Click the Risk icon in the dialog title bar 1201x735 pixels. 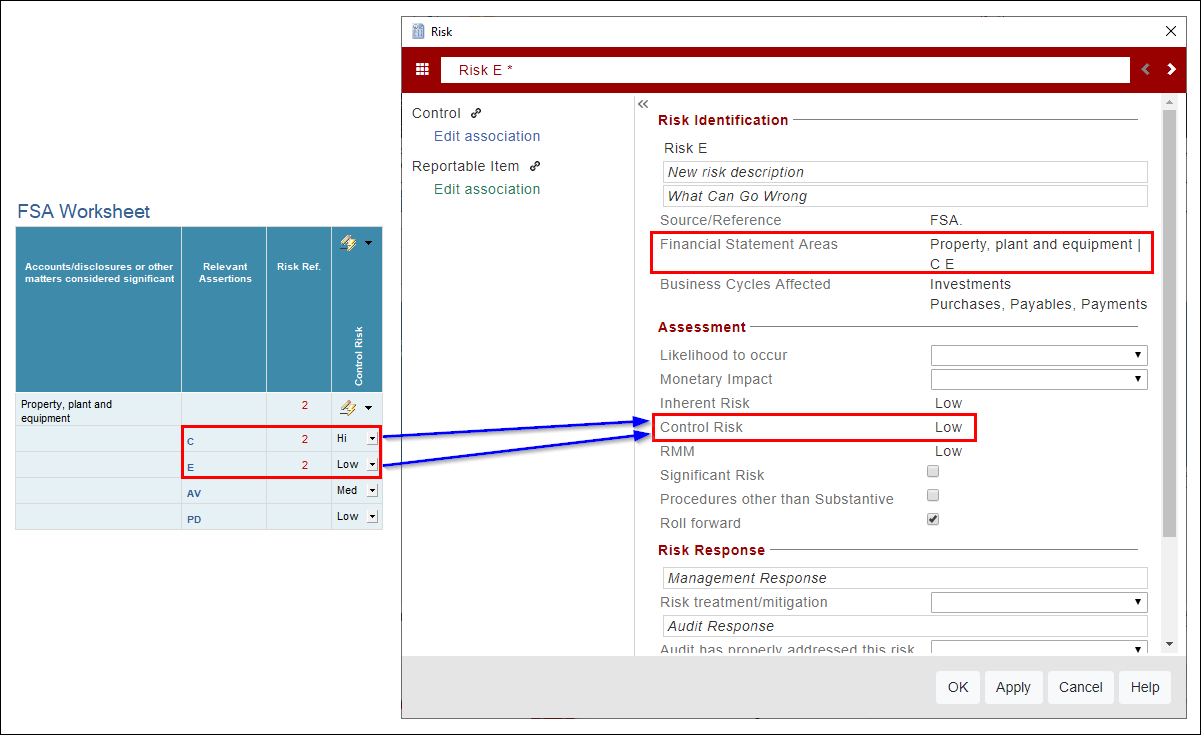418,31
